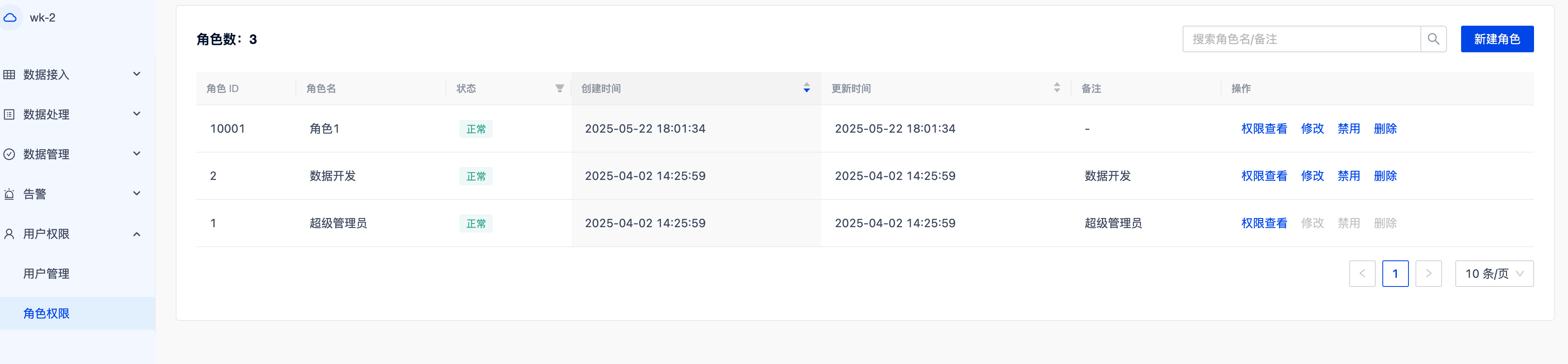Delete the 角色1 role
The image size is (1568, 364).
(x=1385, y=129)
